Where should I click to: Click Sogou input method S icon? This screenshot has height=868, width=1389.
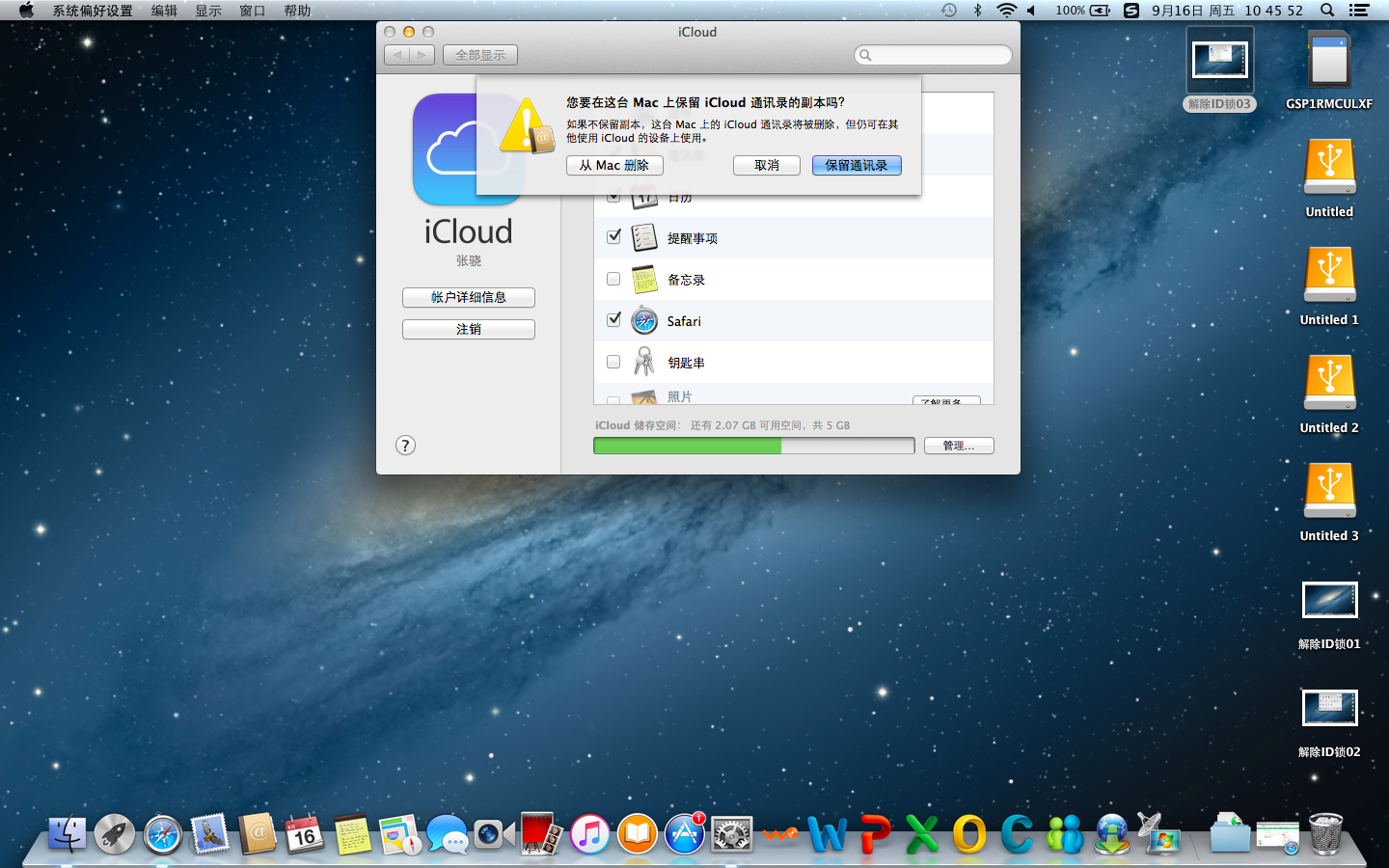click(1131, 11)
